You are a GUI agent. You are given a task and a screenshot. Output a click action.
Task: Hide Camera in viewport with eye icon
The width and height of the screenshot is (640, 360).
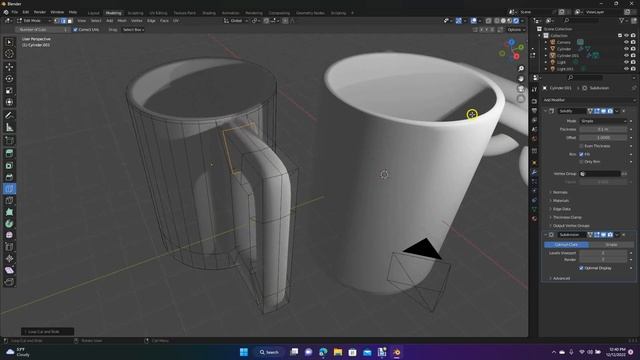[627, 42]
